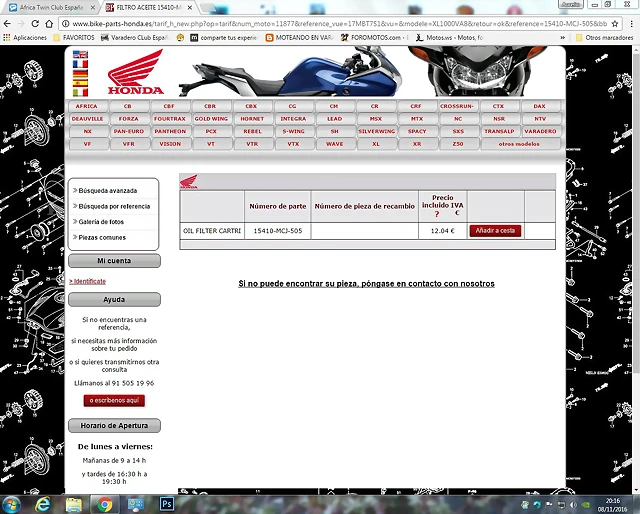The width and height of the screenshot is (640, 514).
Task: Select the Italian flag language icon
Action: point(80,93)
